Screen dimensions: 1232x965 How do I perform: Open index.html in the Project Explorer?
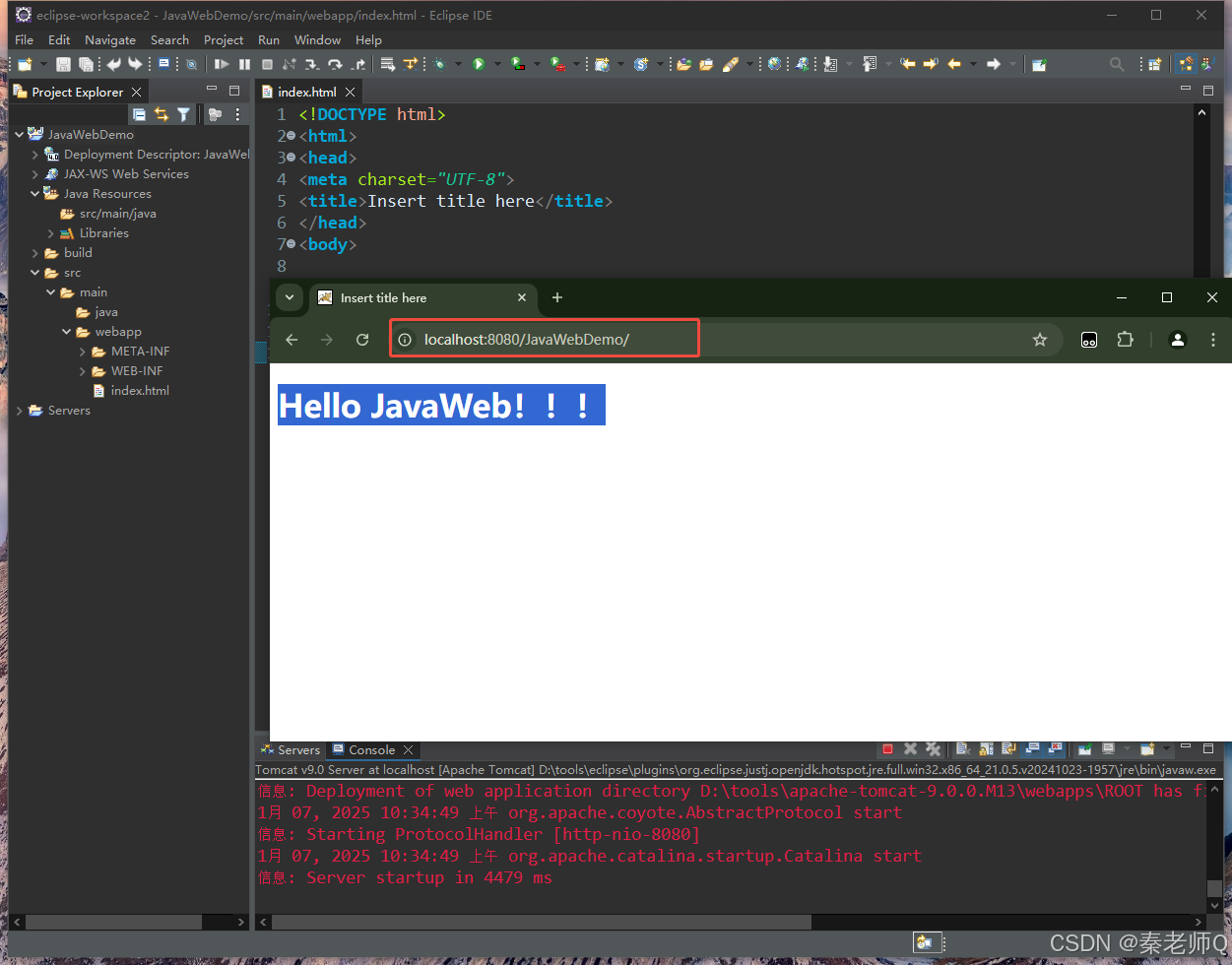pyautogui.click(x=139, y=391)
